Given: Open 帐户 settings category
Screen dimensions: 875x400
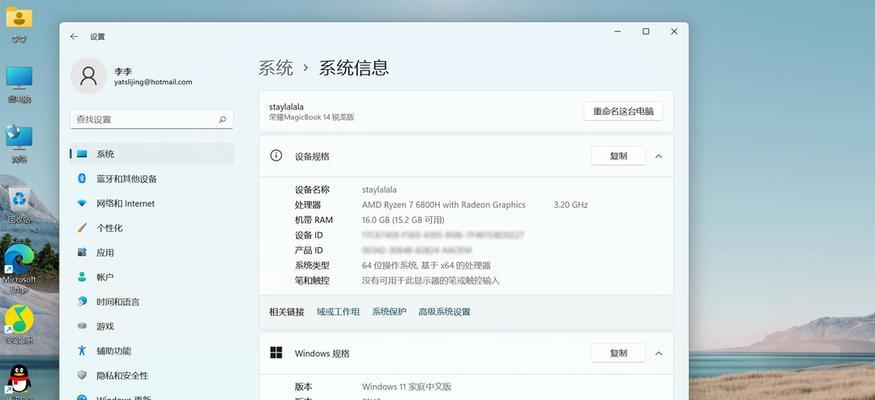Looking at the screenshot, I should tap(152, 277).
